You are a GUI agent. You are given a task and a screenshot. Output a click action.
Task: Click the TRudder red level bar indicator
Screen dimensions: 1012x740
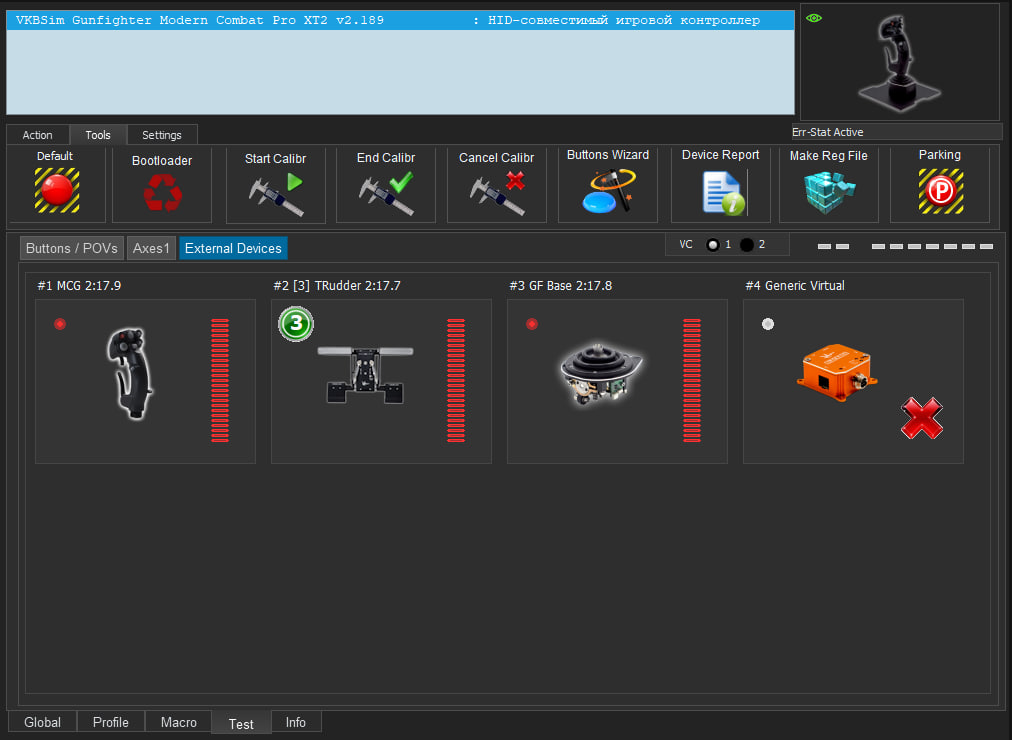(456, 380)
